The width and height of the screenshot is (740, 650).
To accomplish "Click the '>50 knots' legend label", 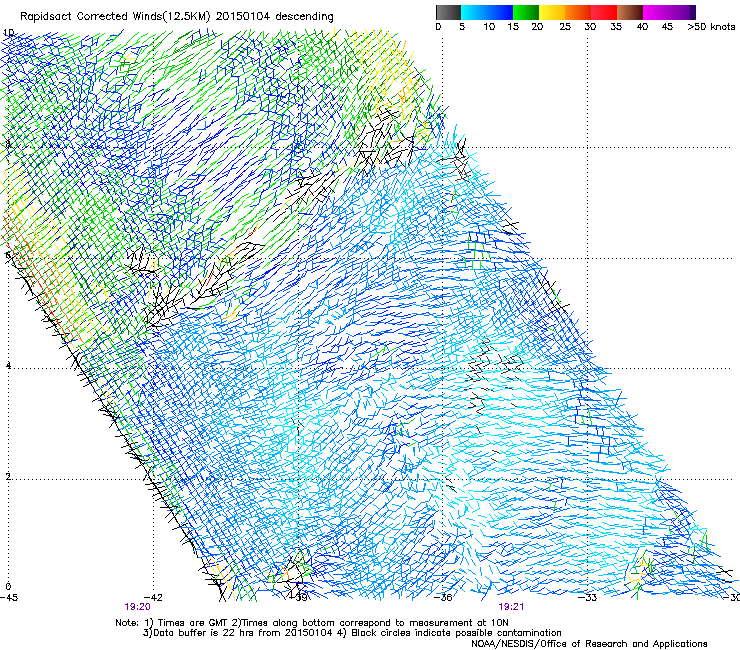I will point(711,27).
